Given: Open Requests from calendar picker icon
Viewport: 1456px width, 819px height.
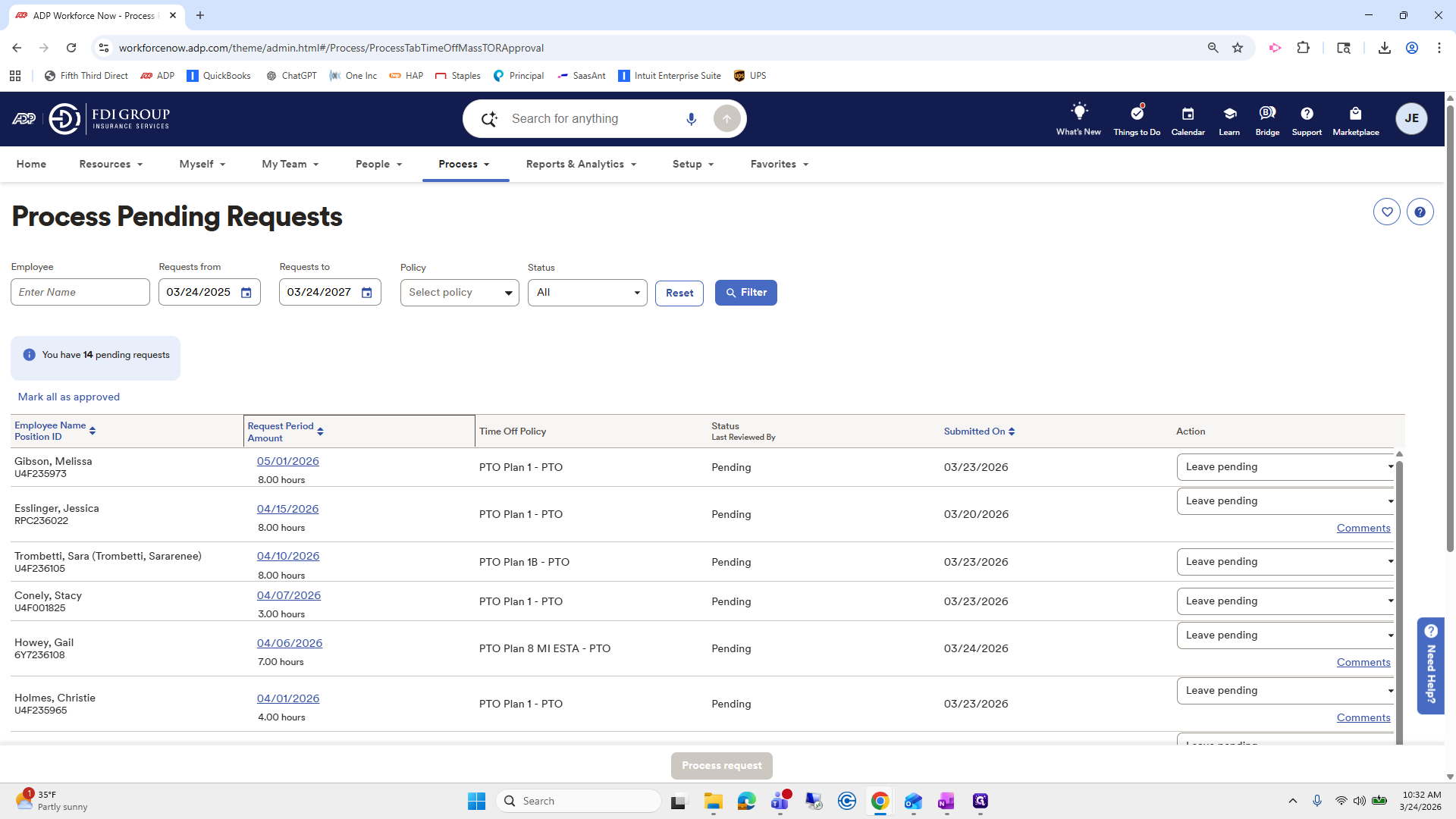Looking at the screenshot, I should pos(246,293).
